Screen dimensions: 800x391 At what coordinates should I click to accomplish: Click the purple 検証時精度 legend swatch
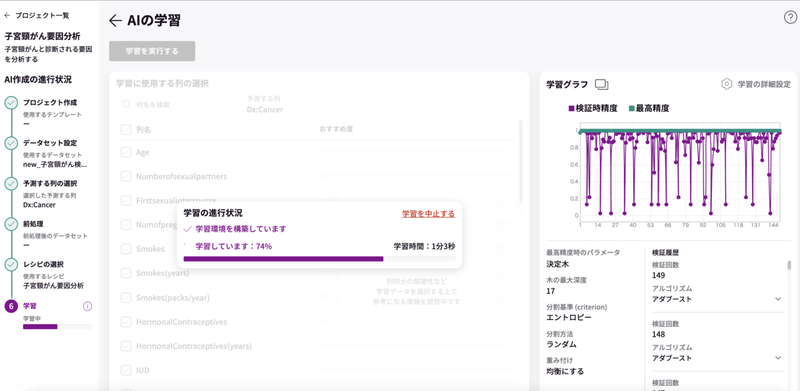click(x=571, y=108)
